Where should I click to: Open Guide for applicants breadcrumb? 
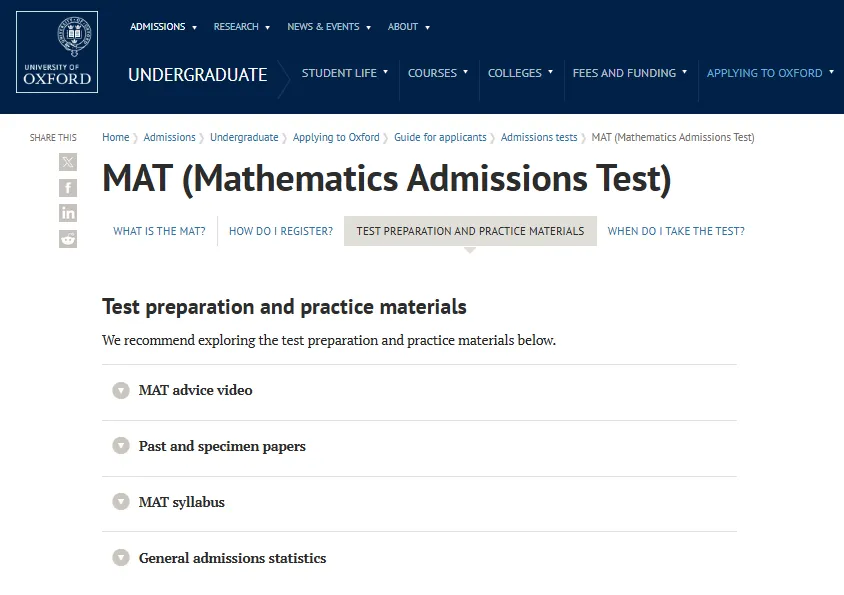point(440,137)
